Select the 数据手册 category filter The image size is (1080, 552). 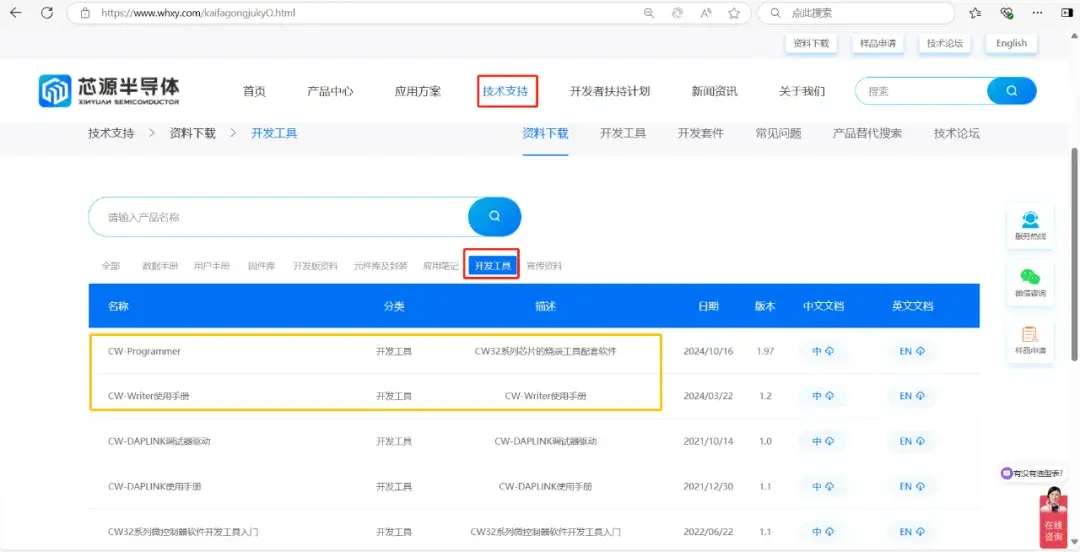tap(160, 265)
